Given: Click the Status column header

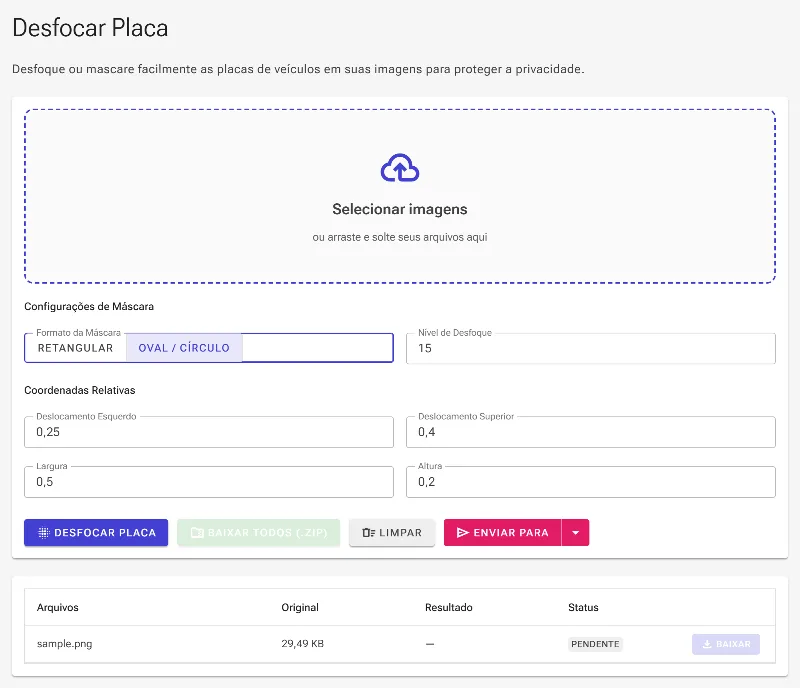Looking at the screenshot, I should pos(583,607).
